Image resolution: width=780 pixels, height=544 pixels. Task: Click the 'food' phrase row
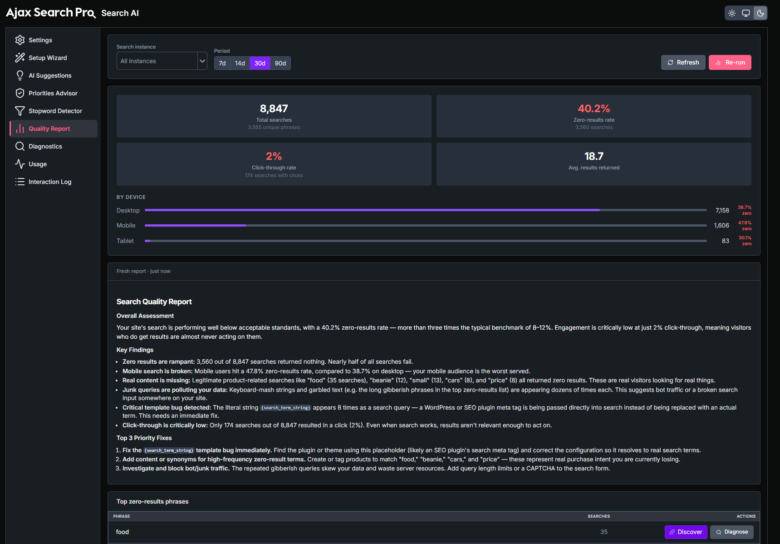434,532
